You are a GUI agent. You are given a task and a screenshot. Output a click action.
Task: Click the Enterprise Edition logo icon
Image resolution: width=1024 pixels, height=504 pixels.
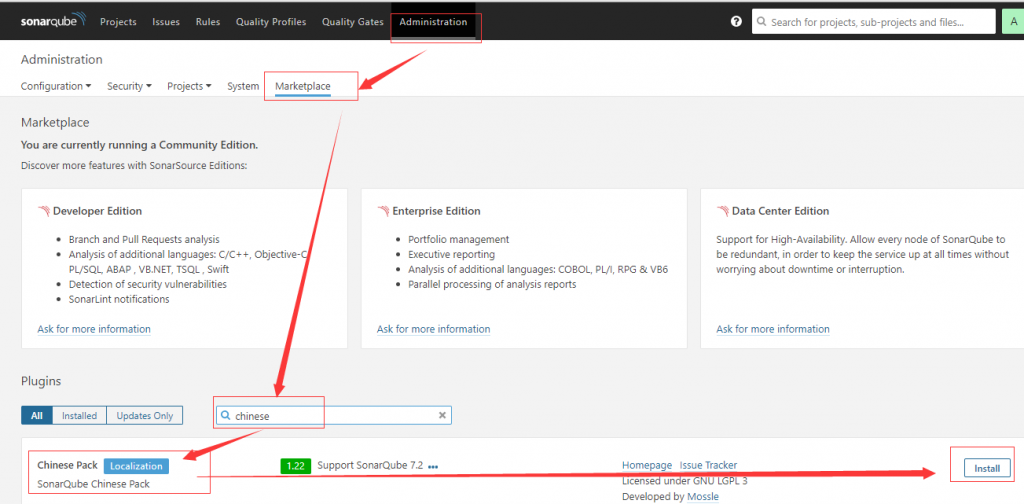click(x=383, y=211)
